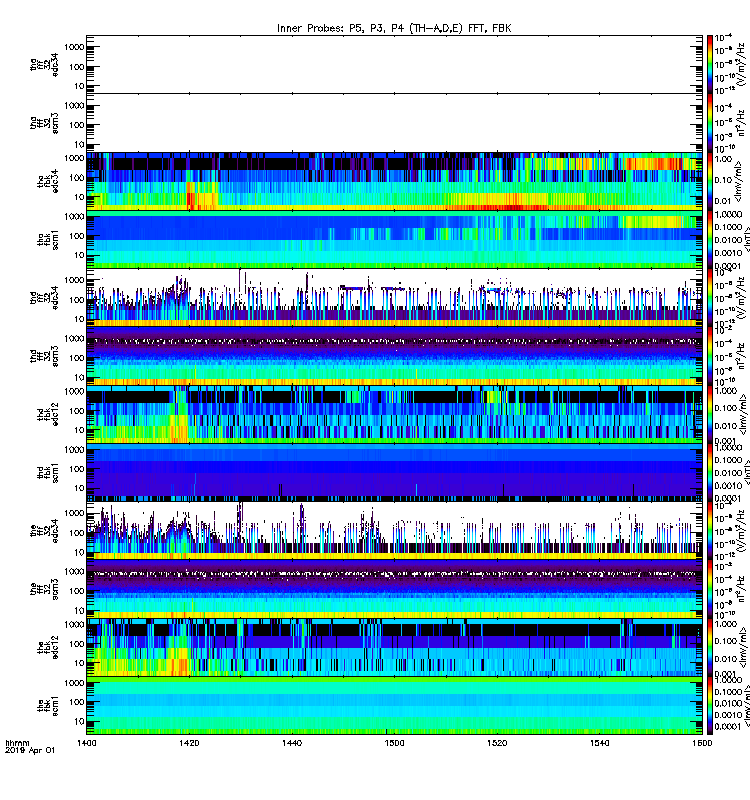This screenshot has width=750, height=800.
Task: Click the 1440 time axis label
Action: (292, 743)
